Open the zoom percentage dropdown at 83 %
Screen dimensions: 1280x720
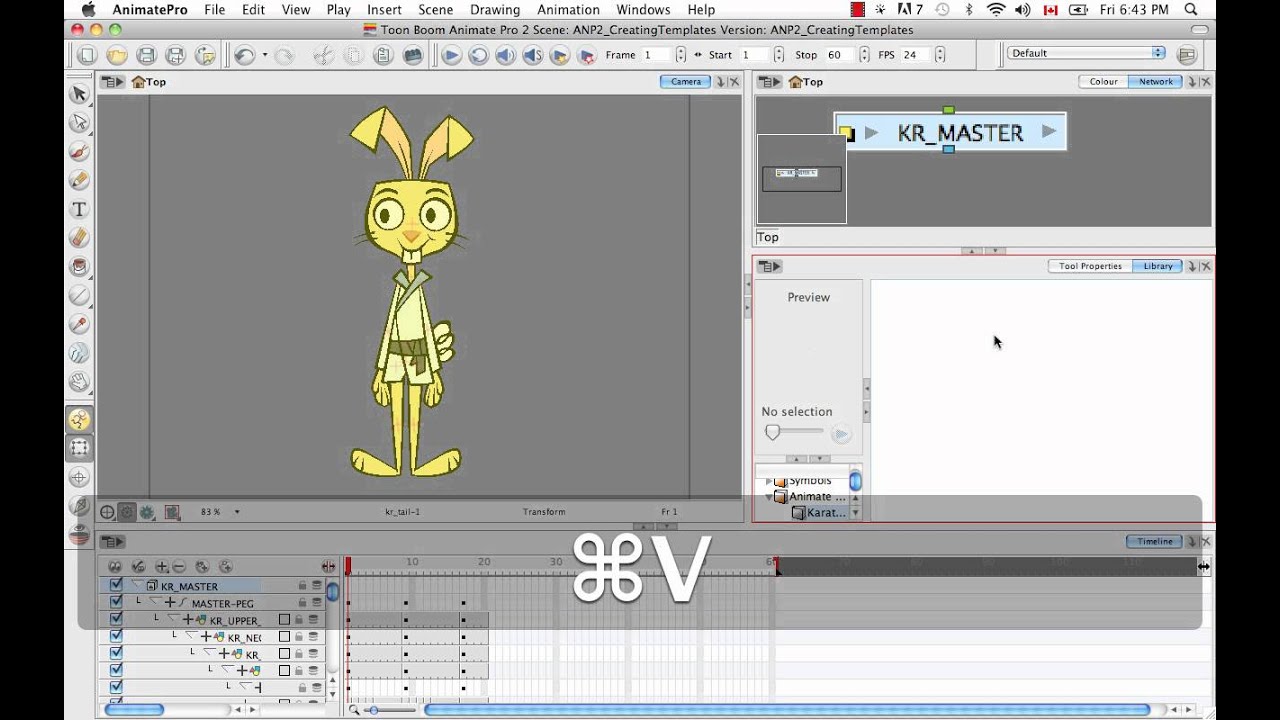point(237,512)
